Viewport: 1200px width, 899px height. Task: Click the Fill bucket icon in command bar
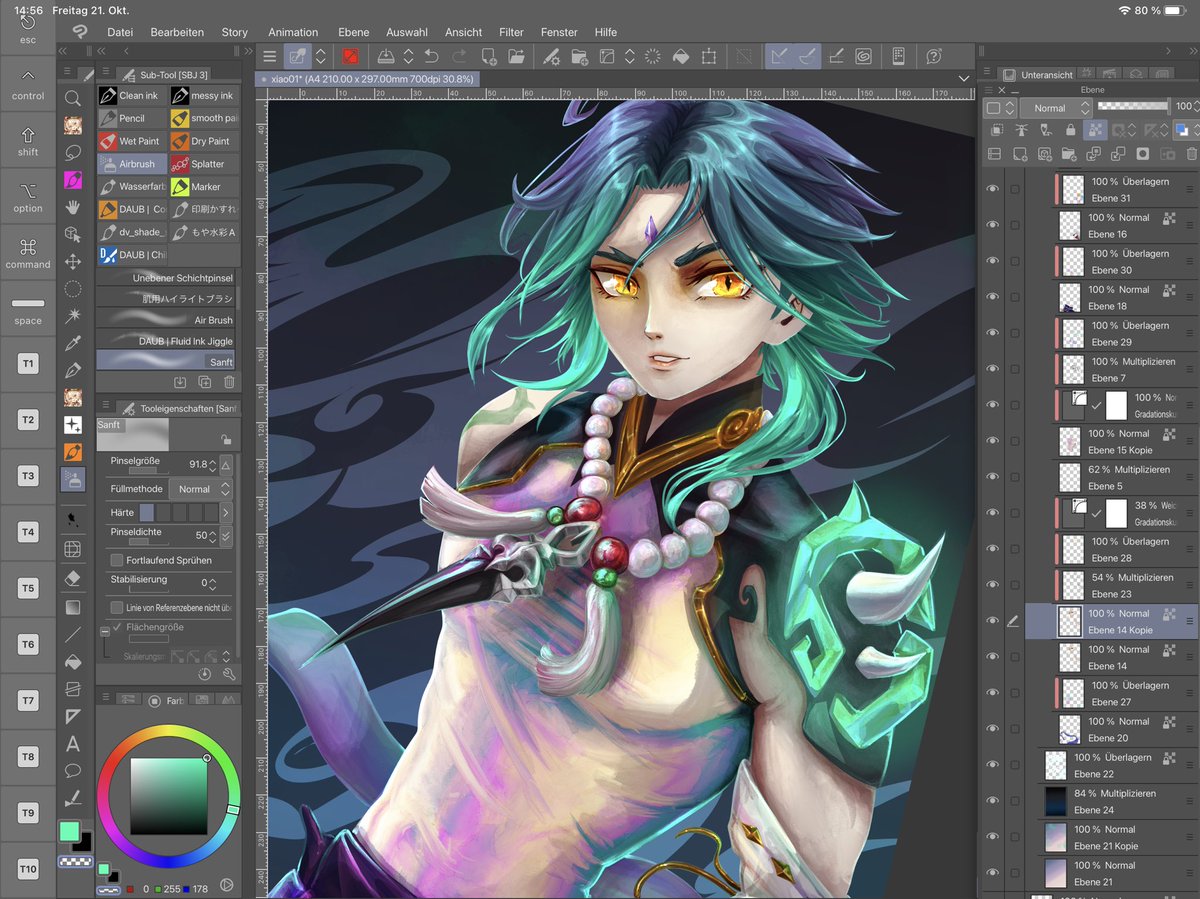tap(680, 57)
